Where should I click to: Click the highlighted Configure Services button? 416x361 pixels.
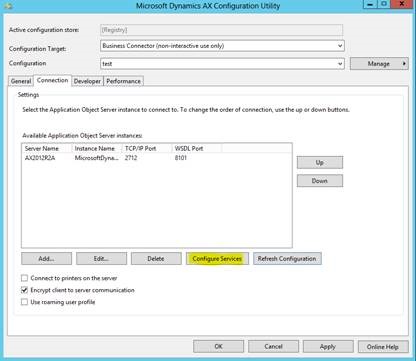coord(217,259)
